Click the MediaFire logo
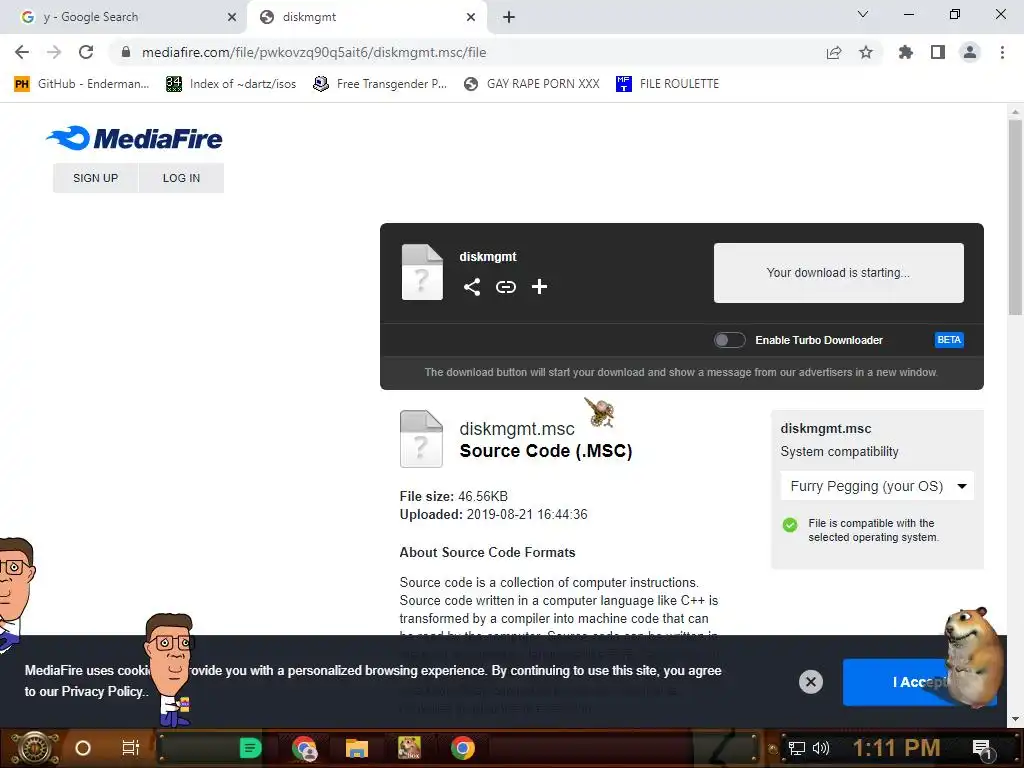Viewport: 1024px width, 768px height. coord(134,138)
